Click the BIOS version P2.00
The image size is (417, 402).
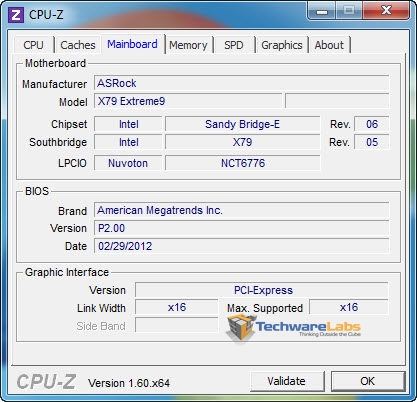click(242, 228)
